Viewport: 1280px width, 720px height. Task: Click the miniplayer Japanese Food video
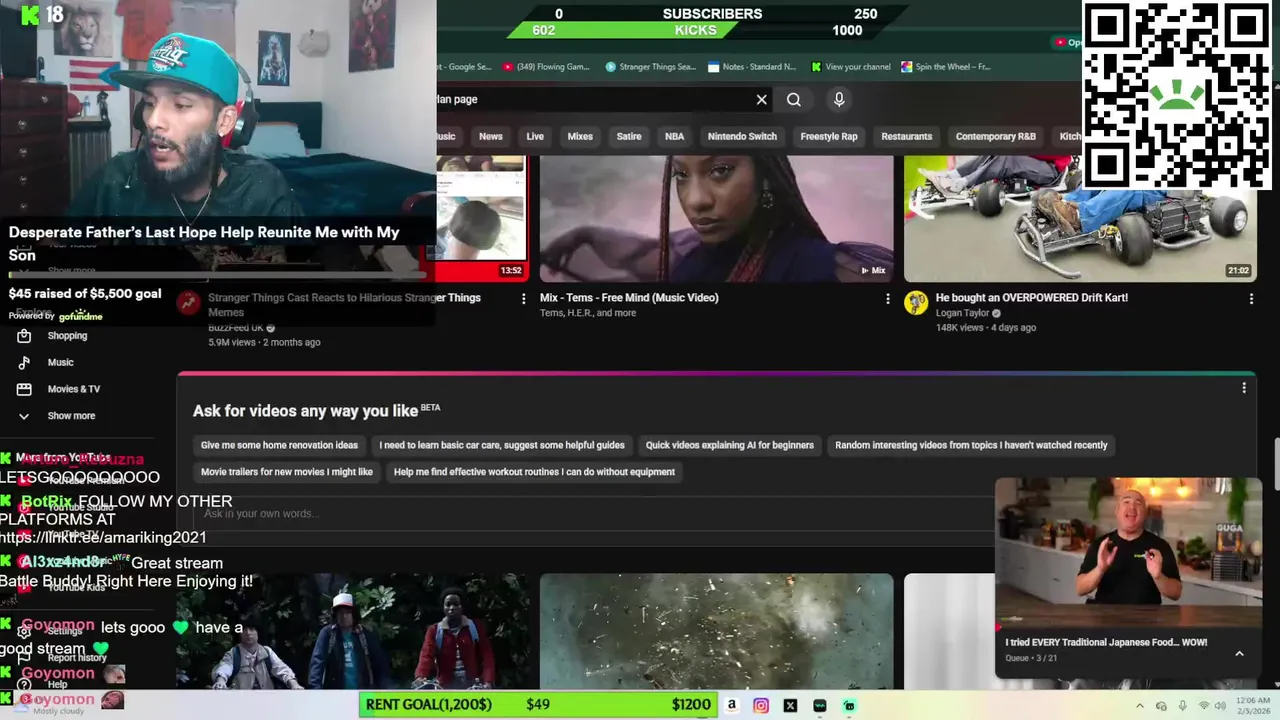[x=1128, y=552]
